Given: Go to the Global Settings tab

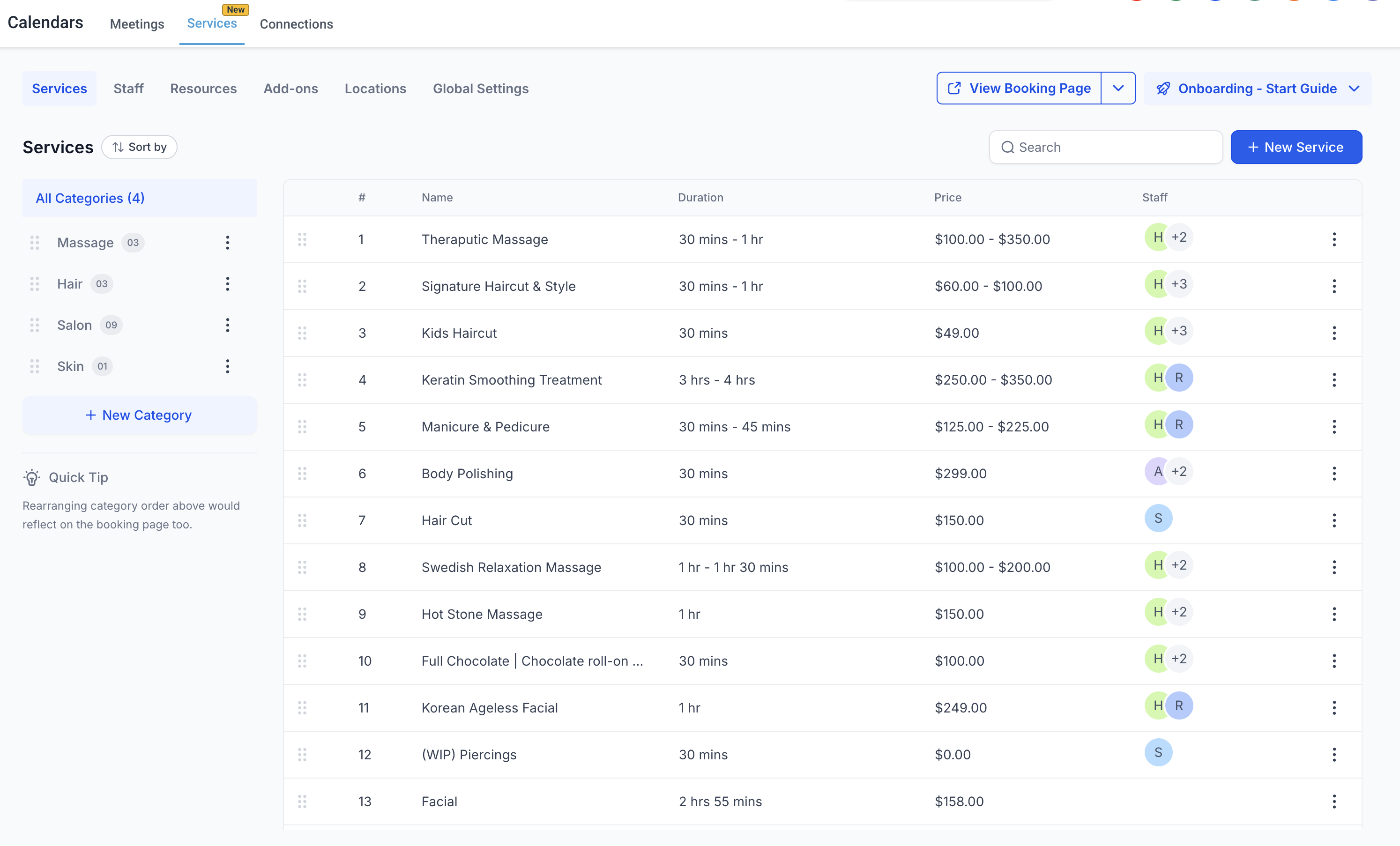Looking at the screenshot, I should 480,89.
